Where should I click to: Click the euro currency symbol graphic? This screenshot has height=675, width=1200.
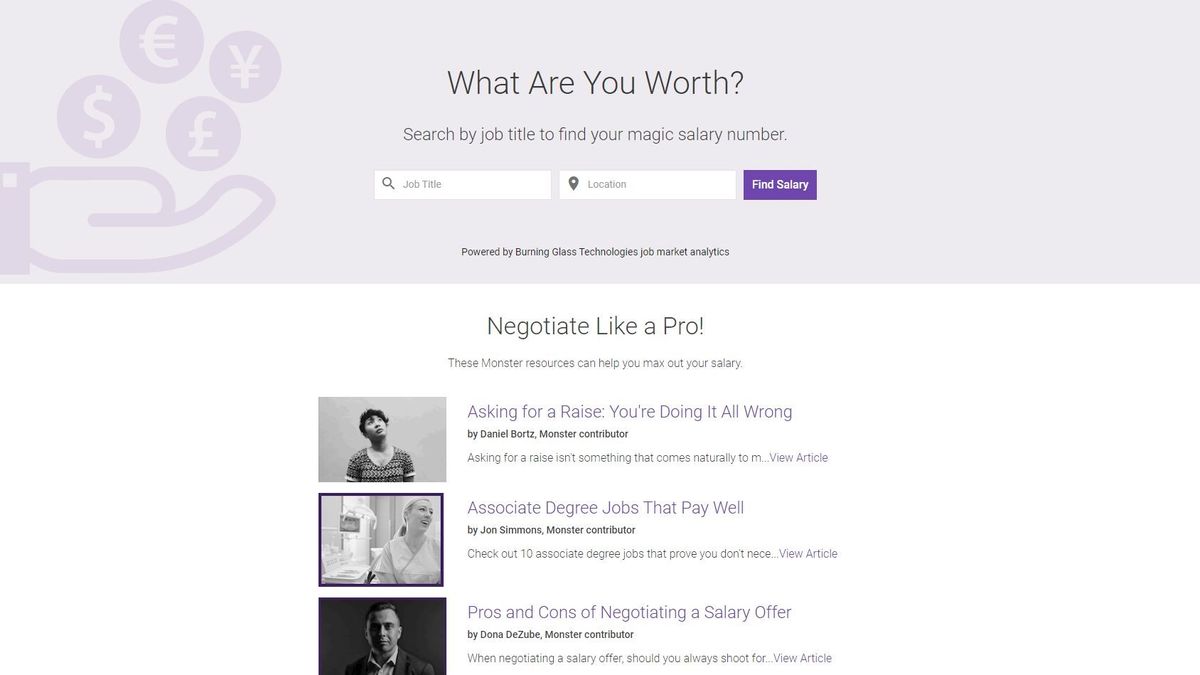tap(160, 48)
